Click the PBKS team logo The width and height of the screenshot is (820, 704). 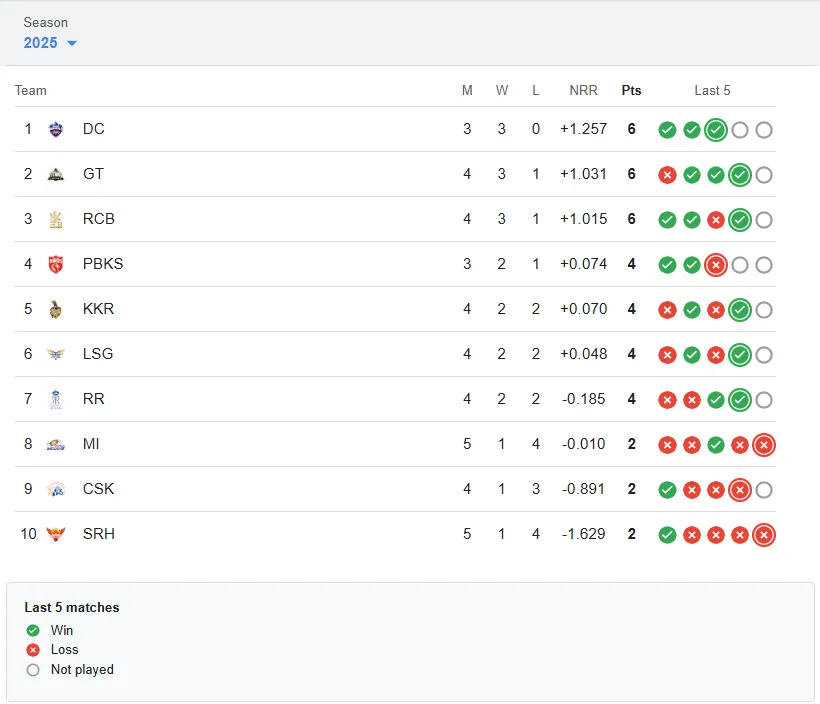click(56, 264)
